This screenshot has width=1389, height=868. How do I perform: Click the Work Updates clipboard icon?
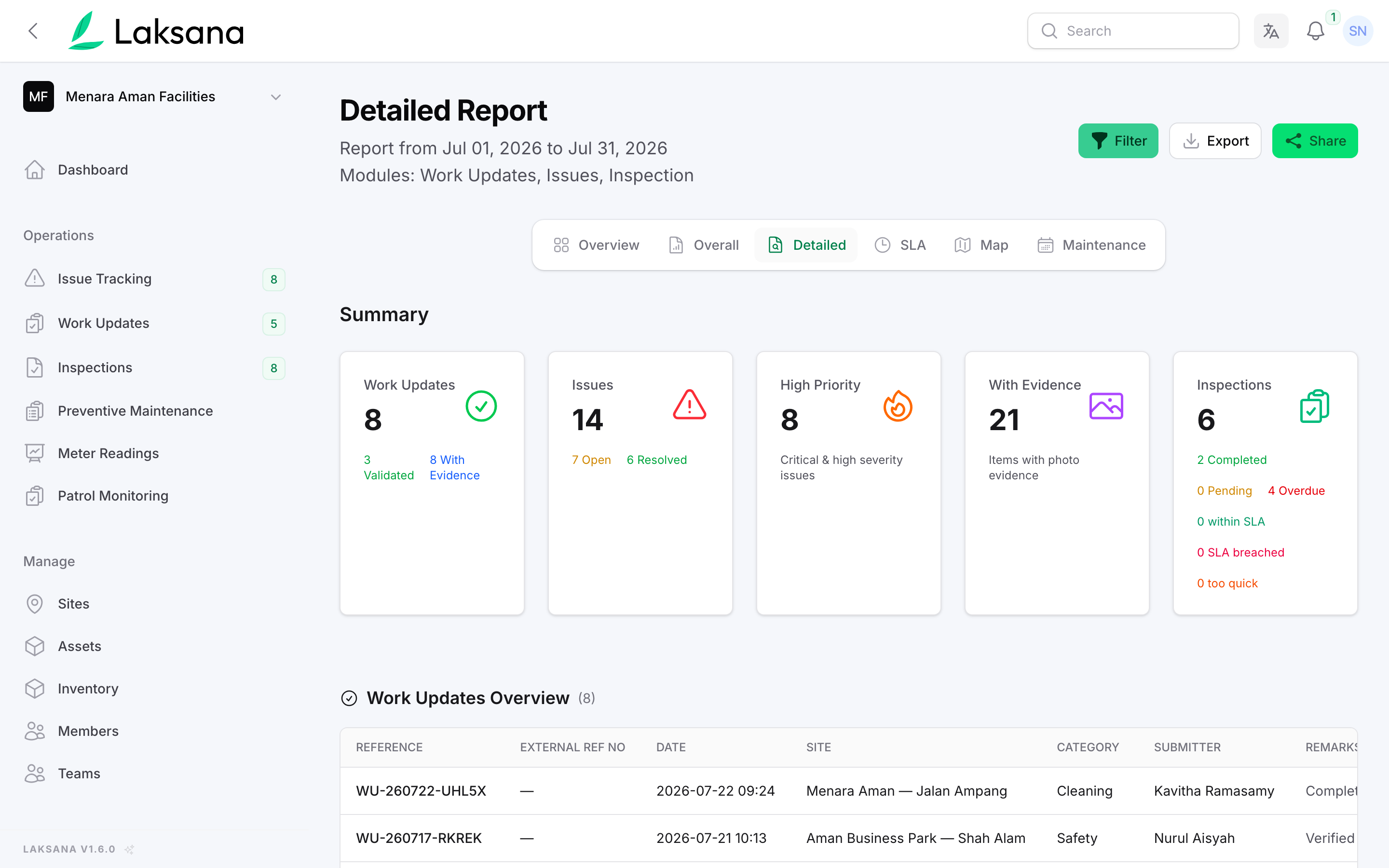(34, 323)
